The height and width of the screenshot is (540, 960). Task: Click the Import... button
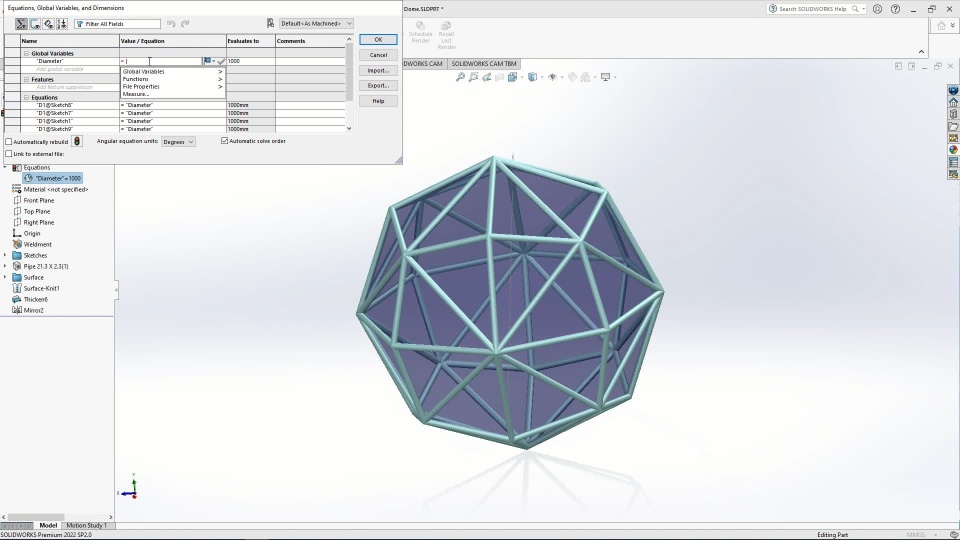(x=378, y=70)
